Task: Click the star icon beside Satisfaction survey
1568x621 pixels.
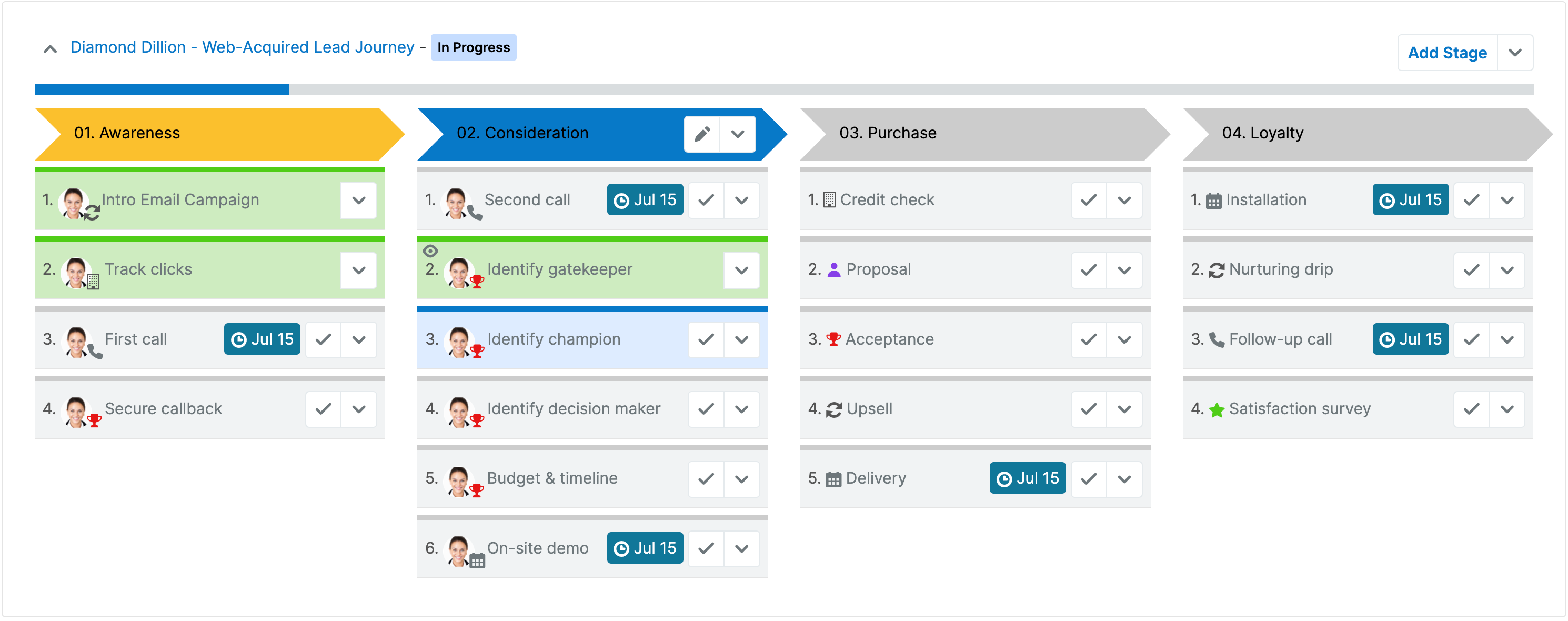Action: [x=1216, y=410]
